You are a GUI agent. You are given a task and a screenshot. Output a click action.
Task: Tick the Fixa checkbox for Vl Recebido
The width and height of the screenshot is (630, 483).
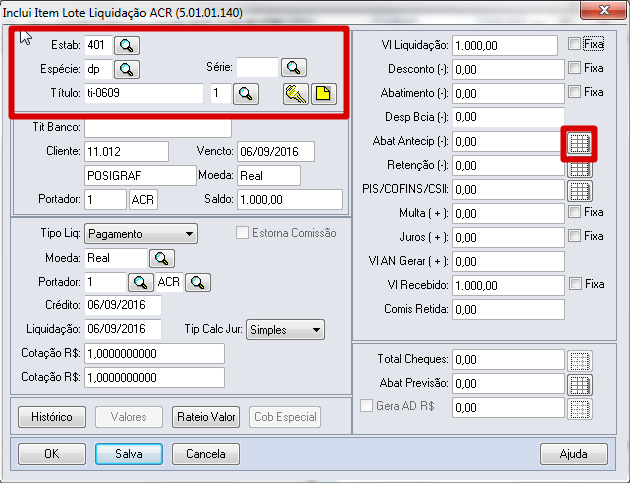(575, 284)
